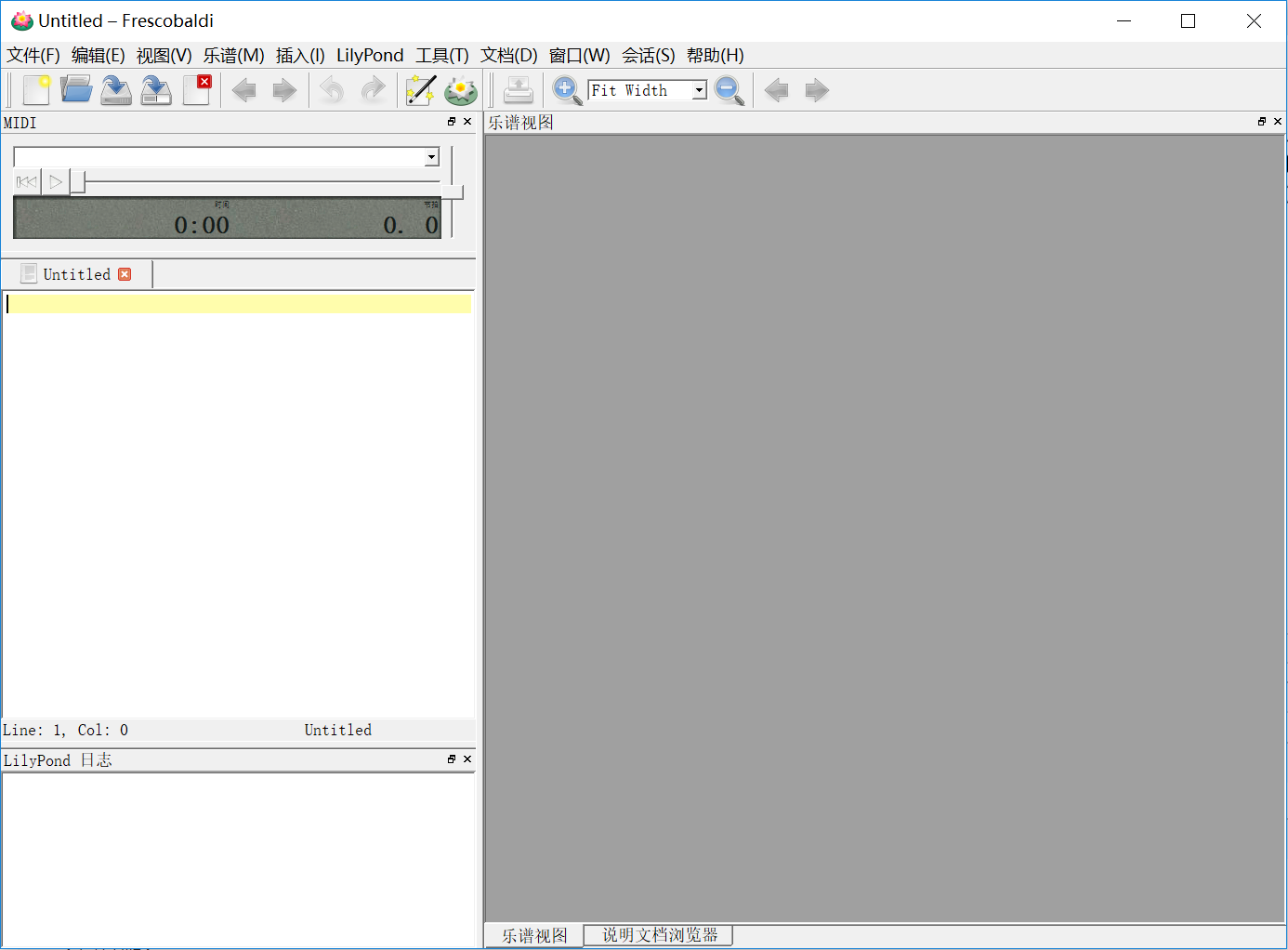Redo the last undone edit
Screen dimensions: 1288x950
(x=373, y=90)
